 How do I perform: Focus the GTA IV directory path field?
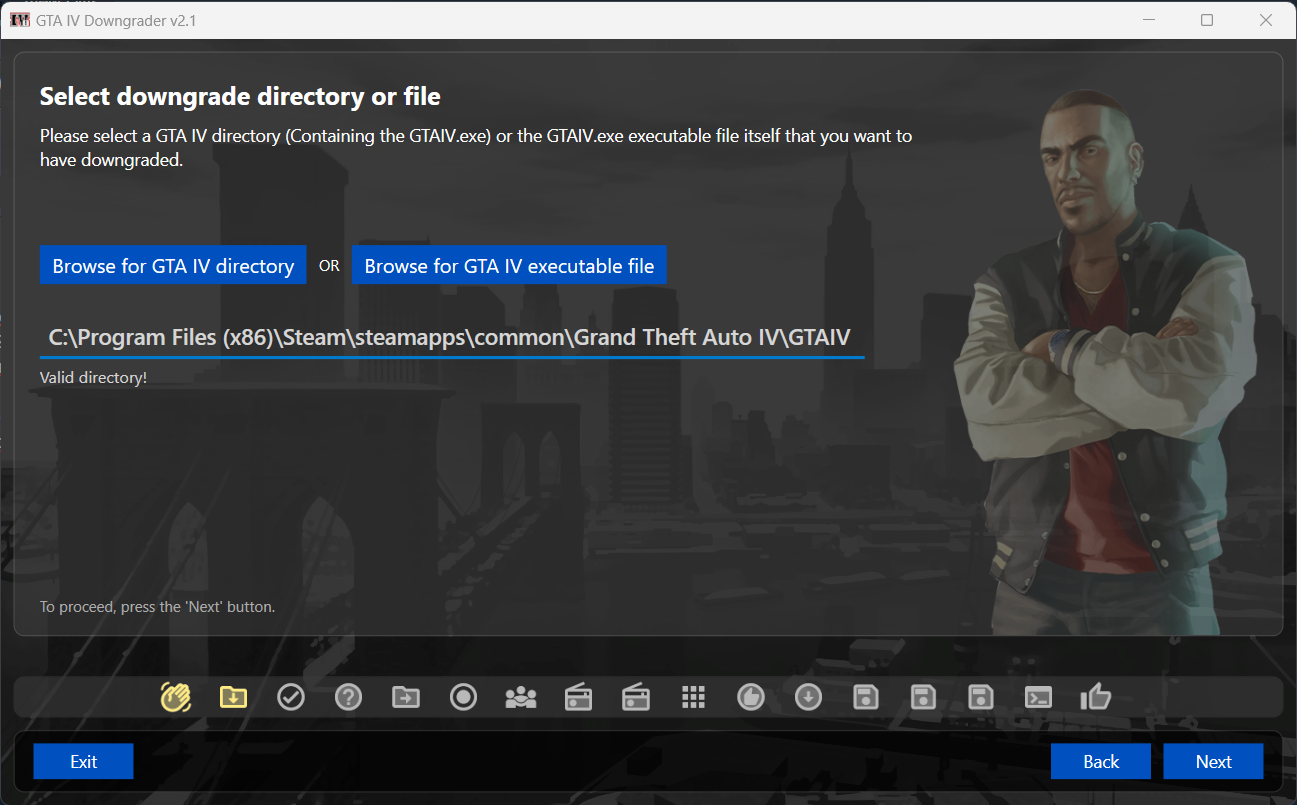point(452,338)
